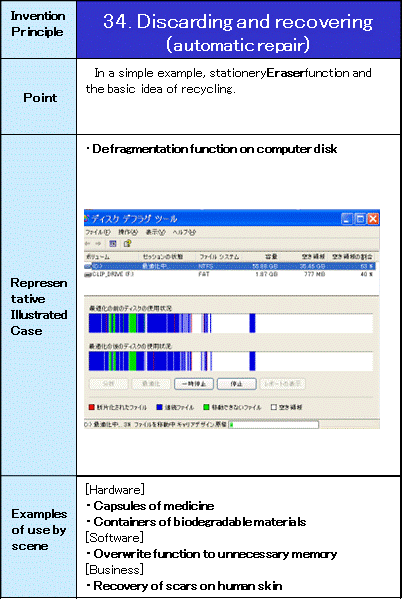Click the disk usage map before optimization
This screenshot has width=403, height=601.
coord(230,323)
